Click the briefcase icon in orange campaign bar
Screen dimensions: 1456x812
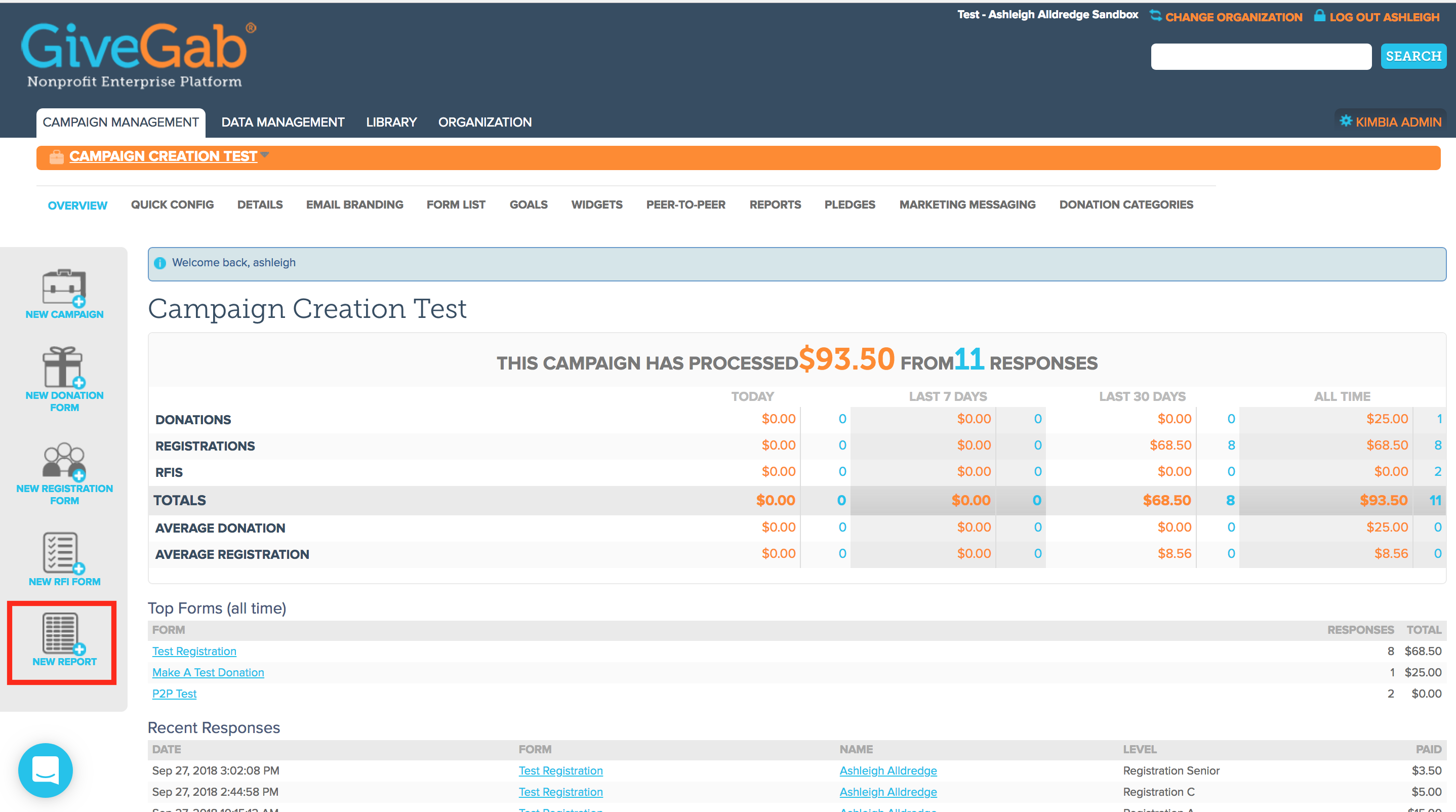(x=56, y=156)
